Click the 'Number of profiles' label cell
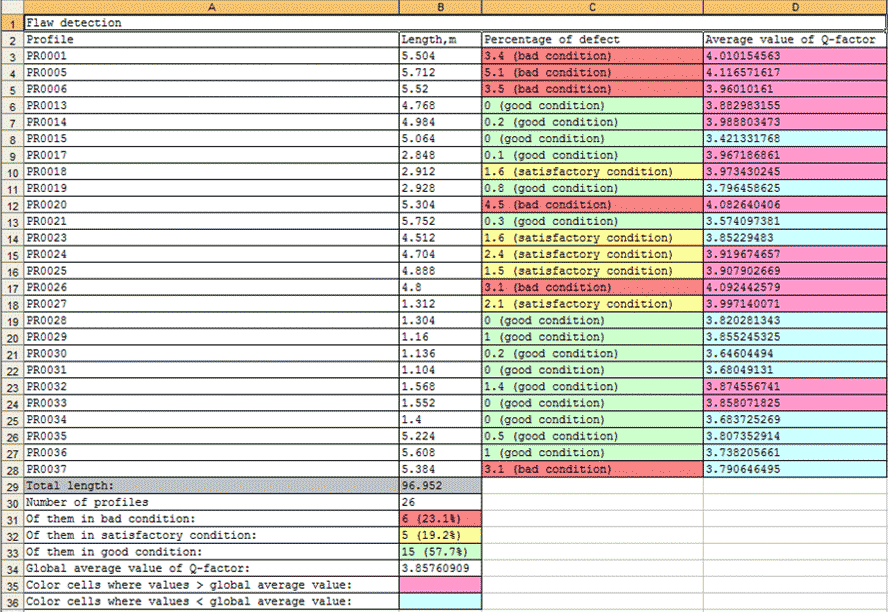This screenshot has height=612, width=888. point(210,502)
